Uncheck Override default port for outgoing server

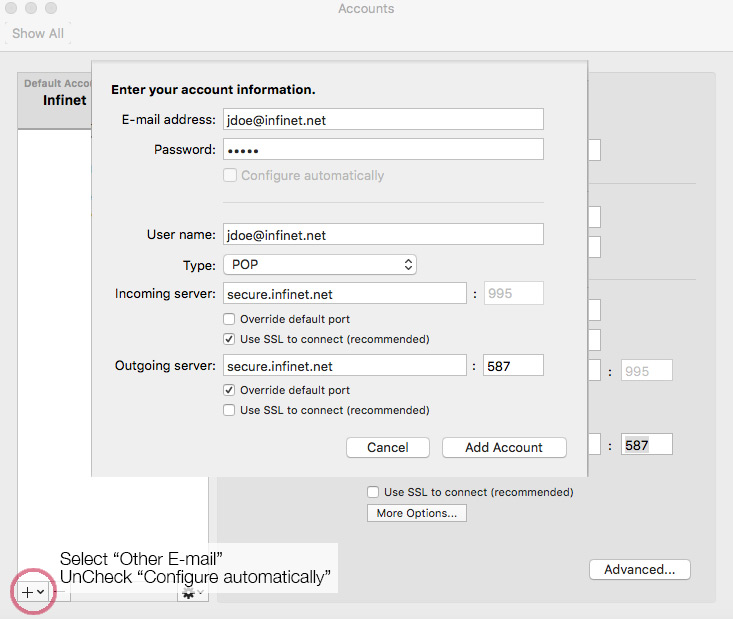click(229, 390)
